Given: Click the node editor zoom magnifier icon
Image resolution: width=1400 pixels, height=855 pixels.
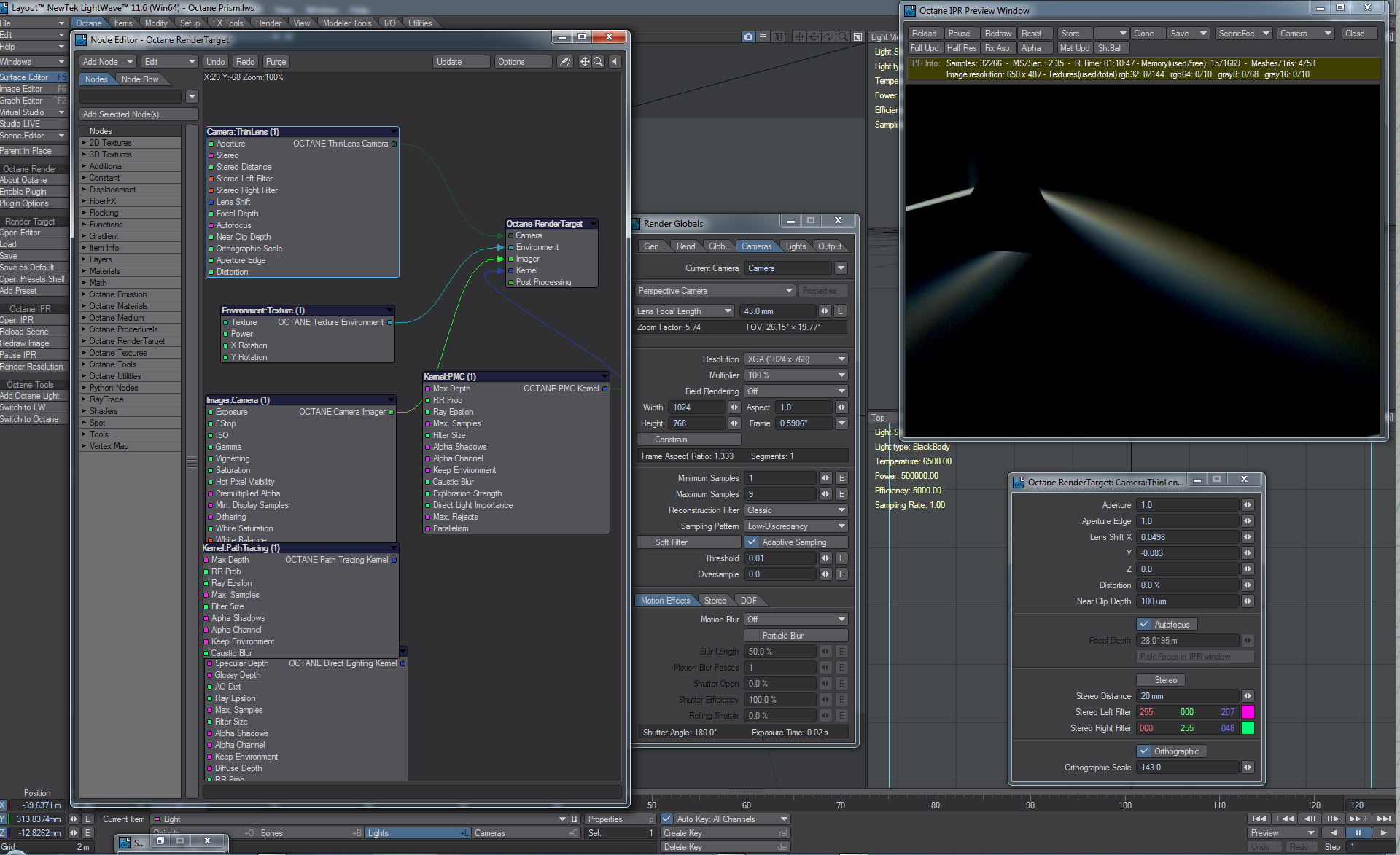Looking at the screenshot, I should 598,62.
